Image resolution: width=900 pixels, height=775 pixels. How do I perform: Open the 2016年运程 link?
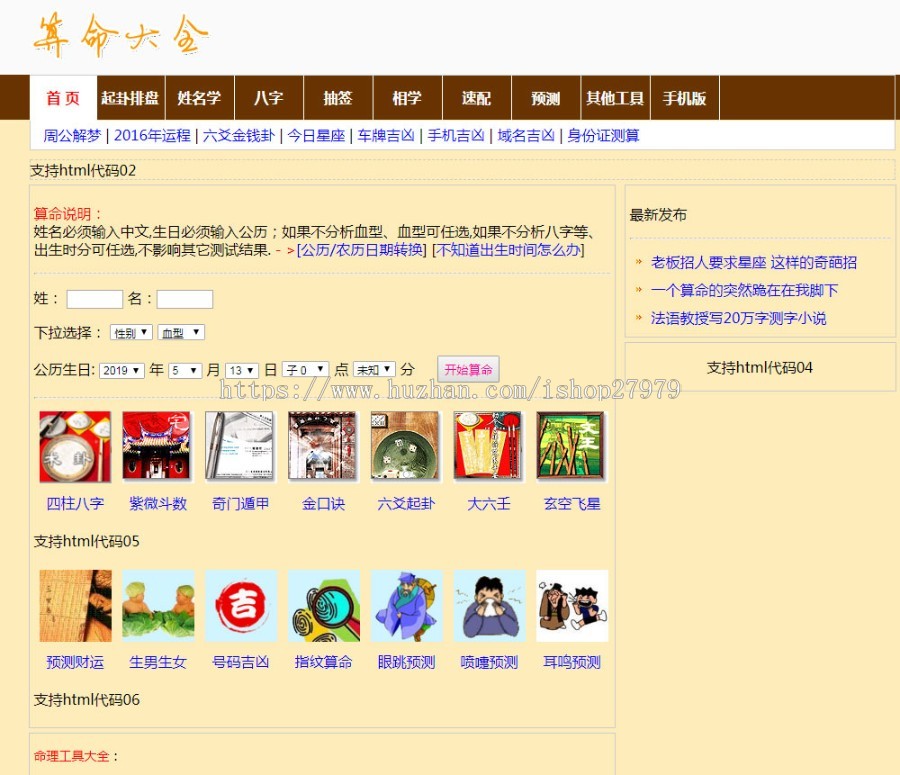pyautogui.click(x=152, y=135)
